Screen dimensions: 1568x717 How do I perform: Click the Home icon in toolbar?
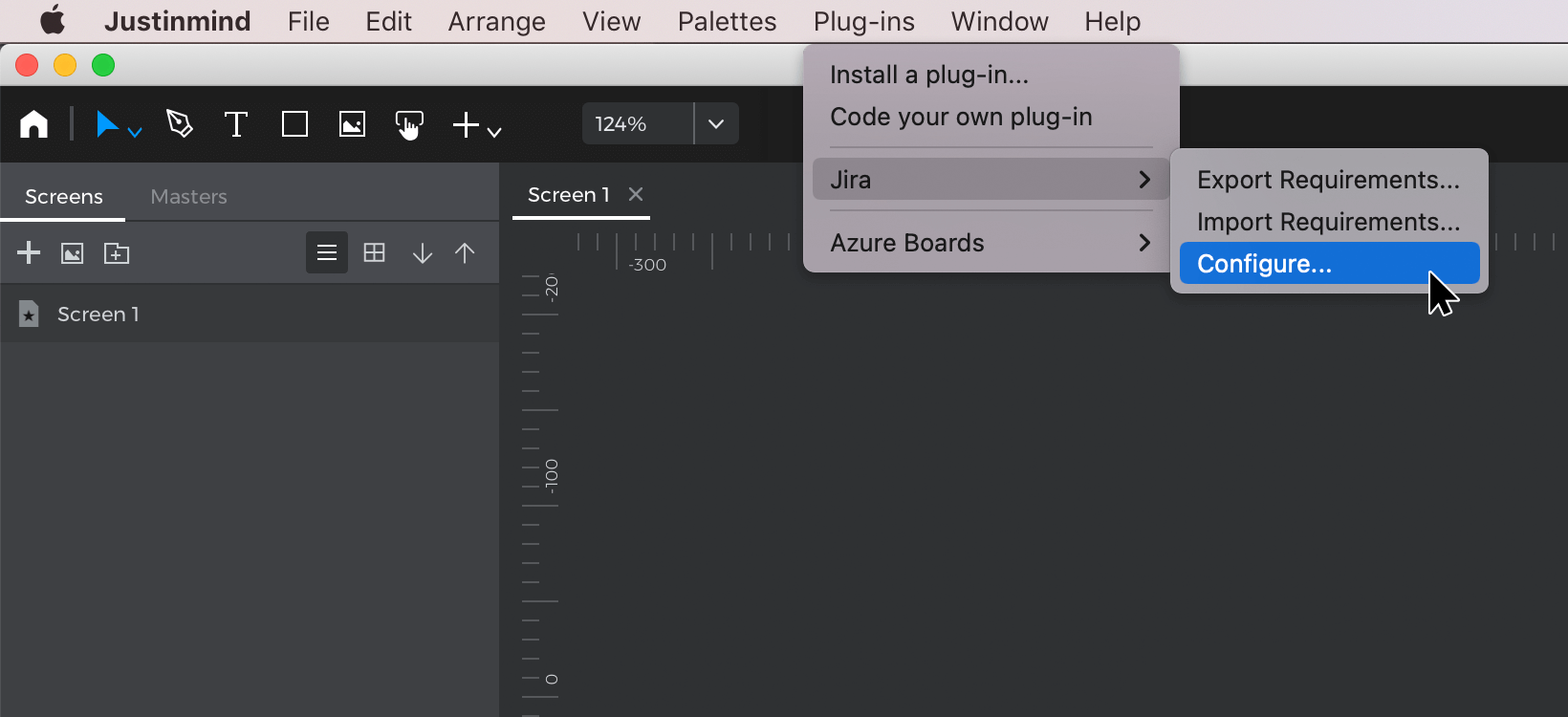click(x=34, y=124)
